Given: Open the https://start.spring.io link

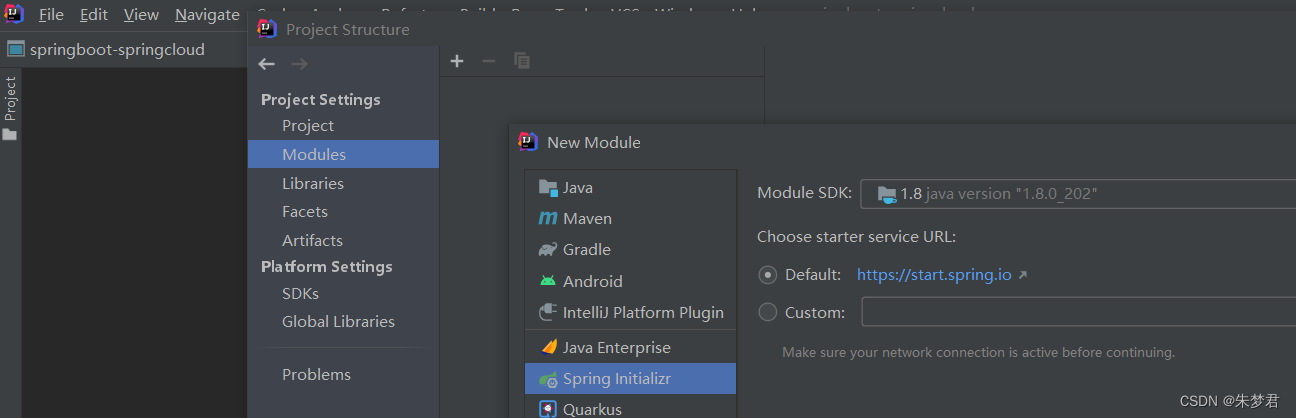Looking at the screenshot, I should [x=934, y=274].
